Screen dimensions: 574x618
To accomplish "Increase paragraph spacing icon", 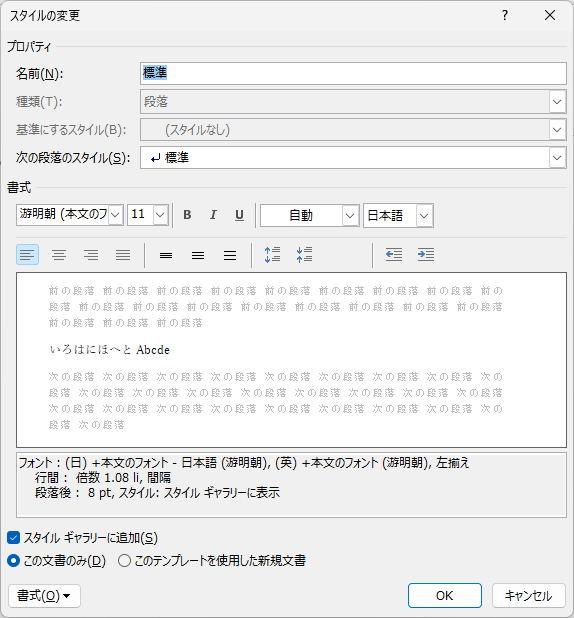I will point(272,255).
